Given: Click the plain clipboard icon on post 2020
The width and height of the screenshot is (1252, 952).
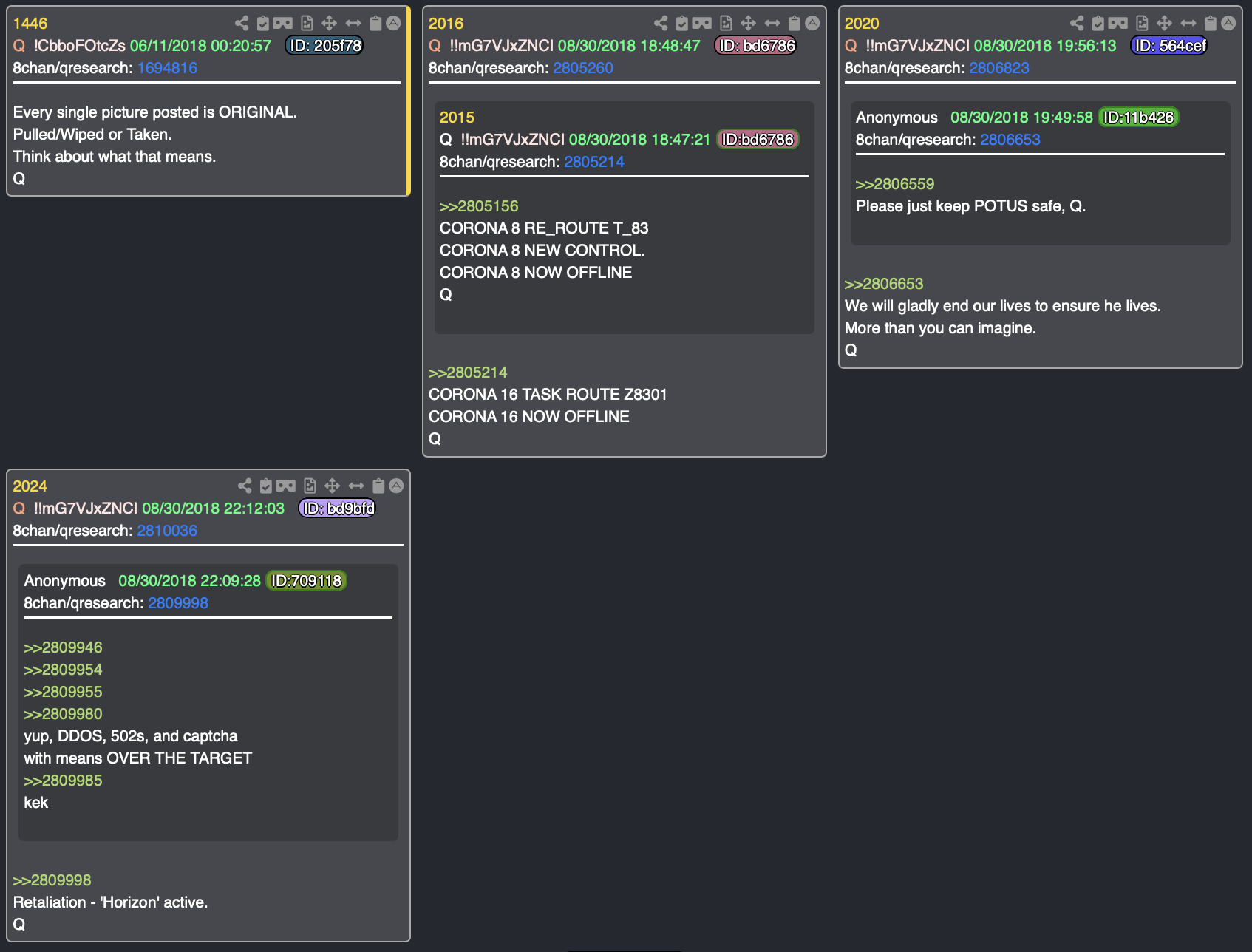Looking at the screenshot, I should pyautogui.click(x=1211, y=23).
